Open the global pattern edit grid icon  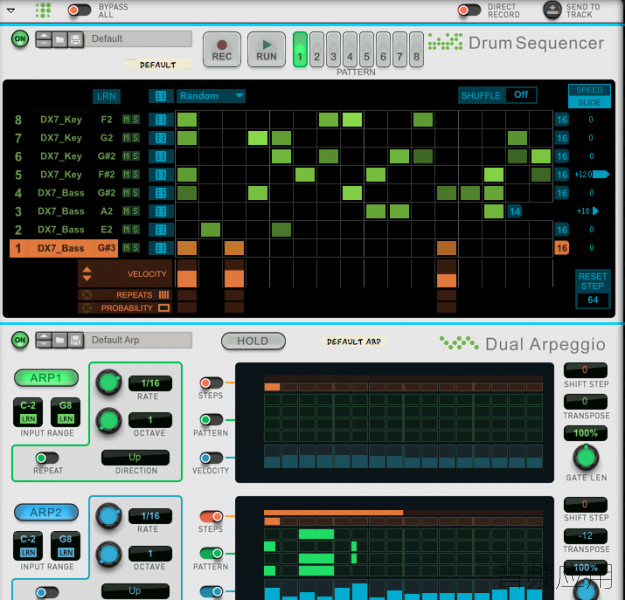[161, 96]
